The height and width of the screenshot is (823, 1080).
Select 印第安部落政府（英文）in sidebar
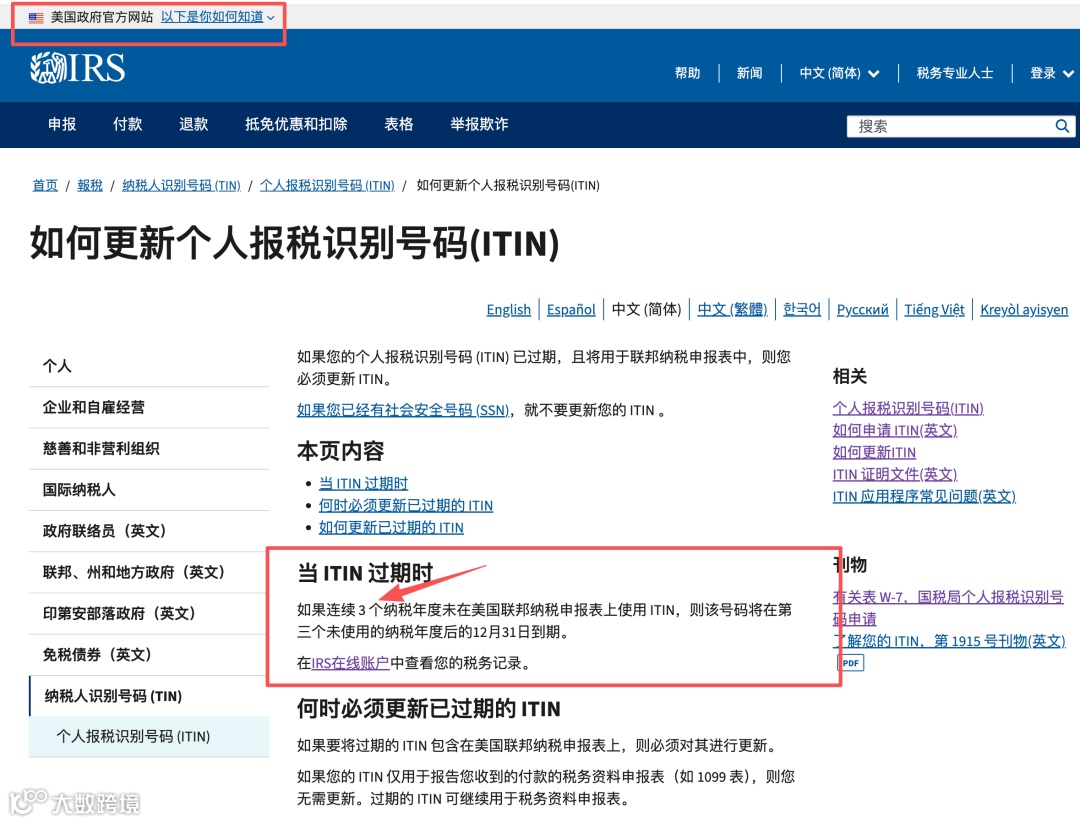click(x=149, y=614)
